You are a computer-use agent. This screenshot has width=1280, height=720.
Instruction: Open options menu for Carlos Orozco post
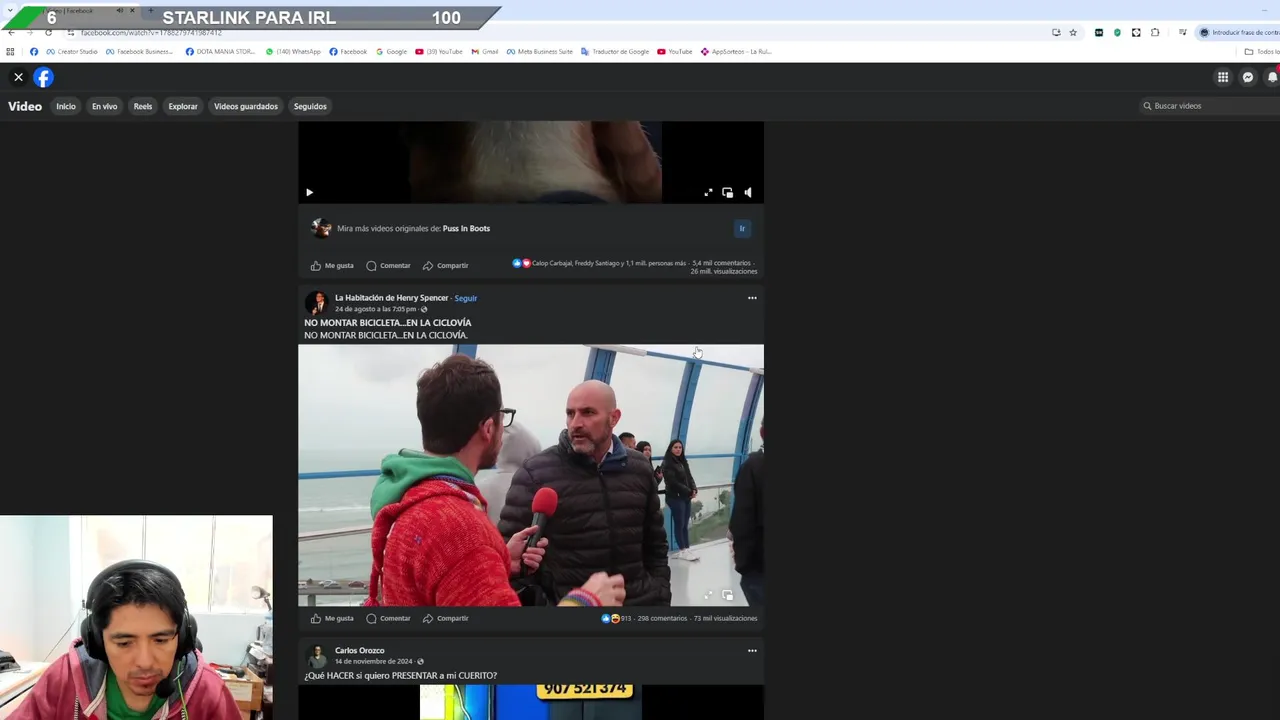click(x=752, y=651)
